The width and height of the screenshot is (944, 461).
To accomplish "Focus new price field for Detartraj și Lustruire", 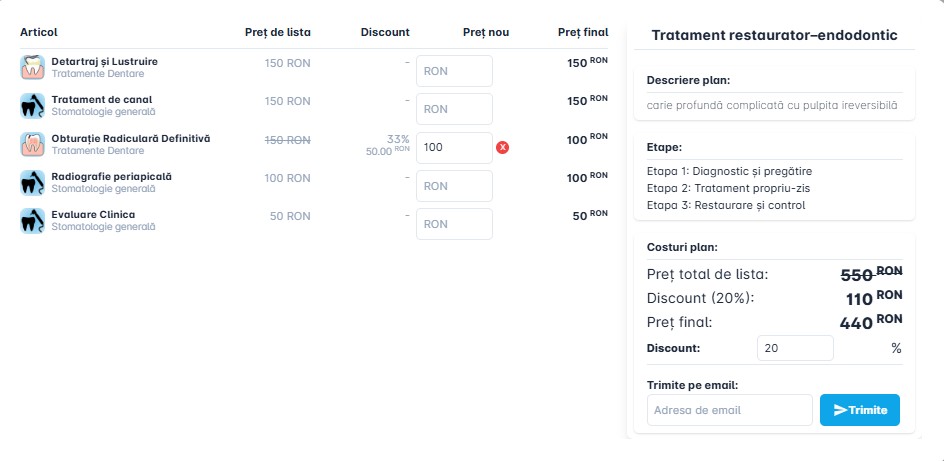I will pyautogui.click(x=454, y=71).
